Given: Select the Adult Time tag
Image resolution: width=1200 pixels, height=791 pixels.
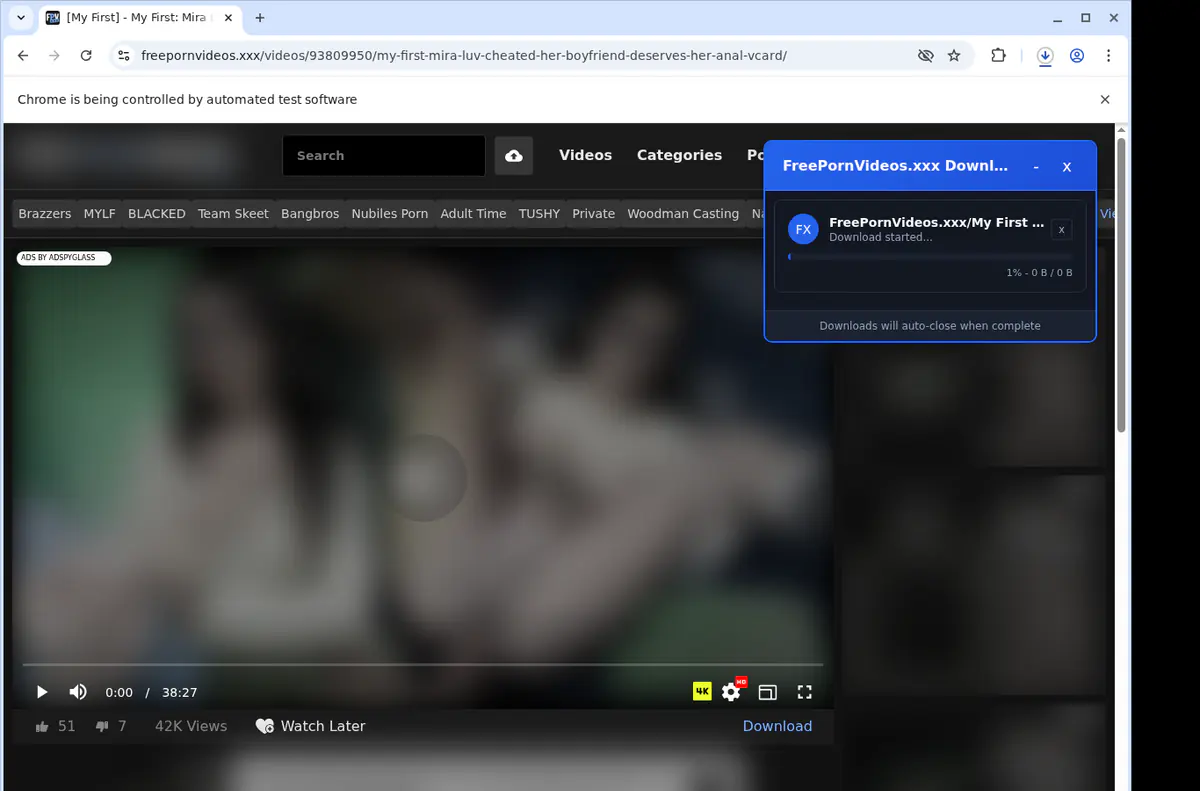Looking at the screenshot, I should [x=473, y=213].
